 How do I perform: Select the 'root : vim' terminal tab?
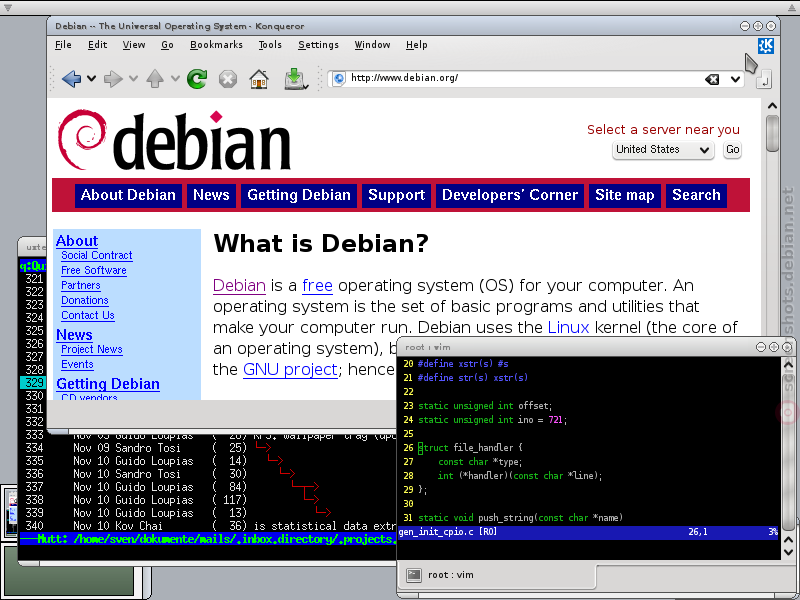pos(496,576)
